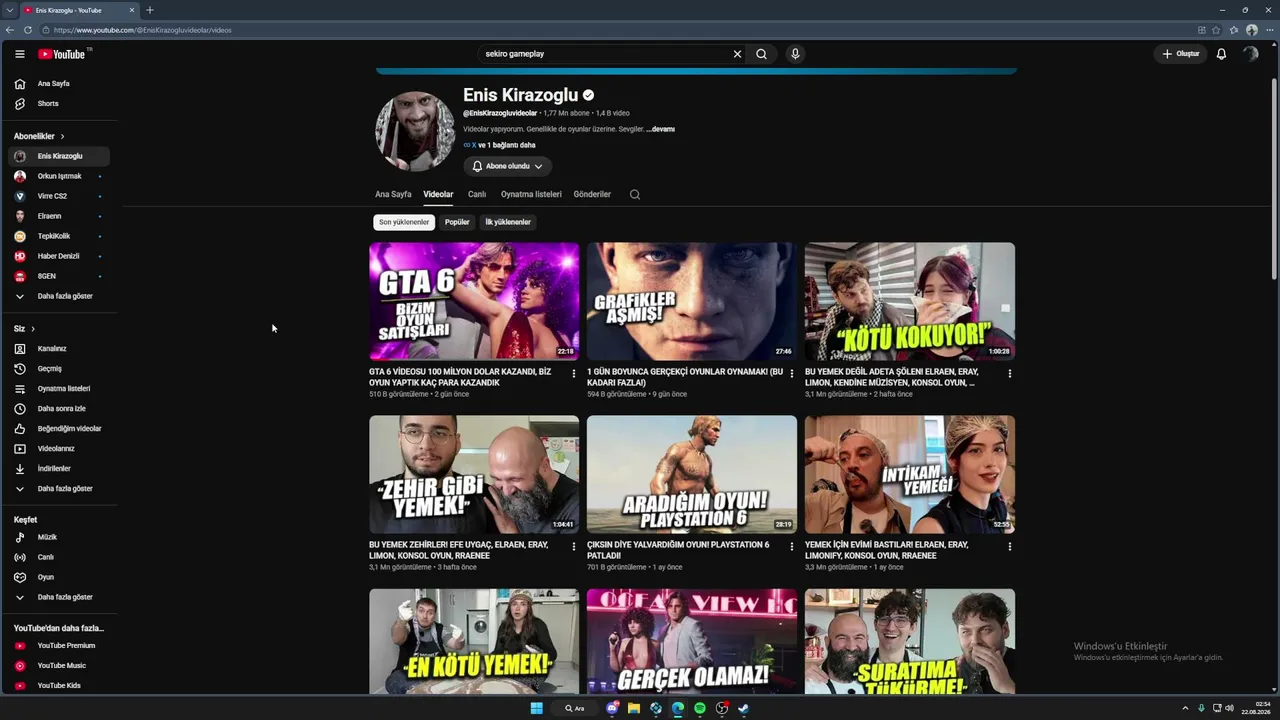Open Daha sonra izle in sidebar

coord(60,409)
